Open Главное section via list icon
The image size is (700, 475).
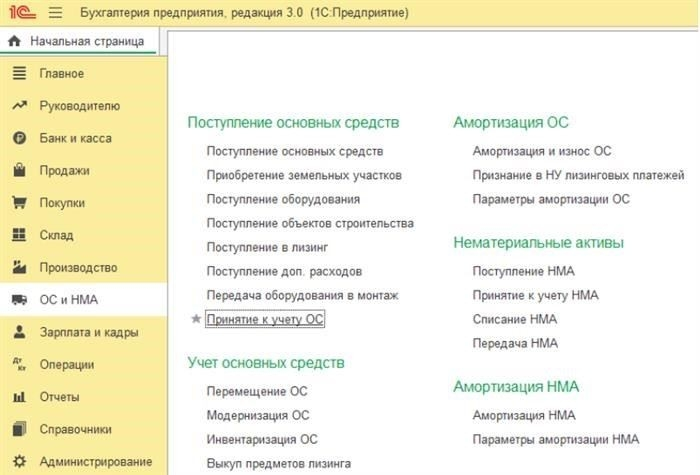pos(18,74)
